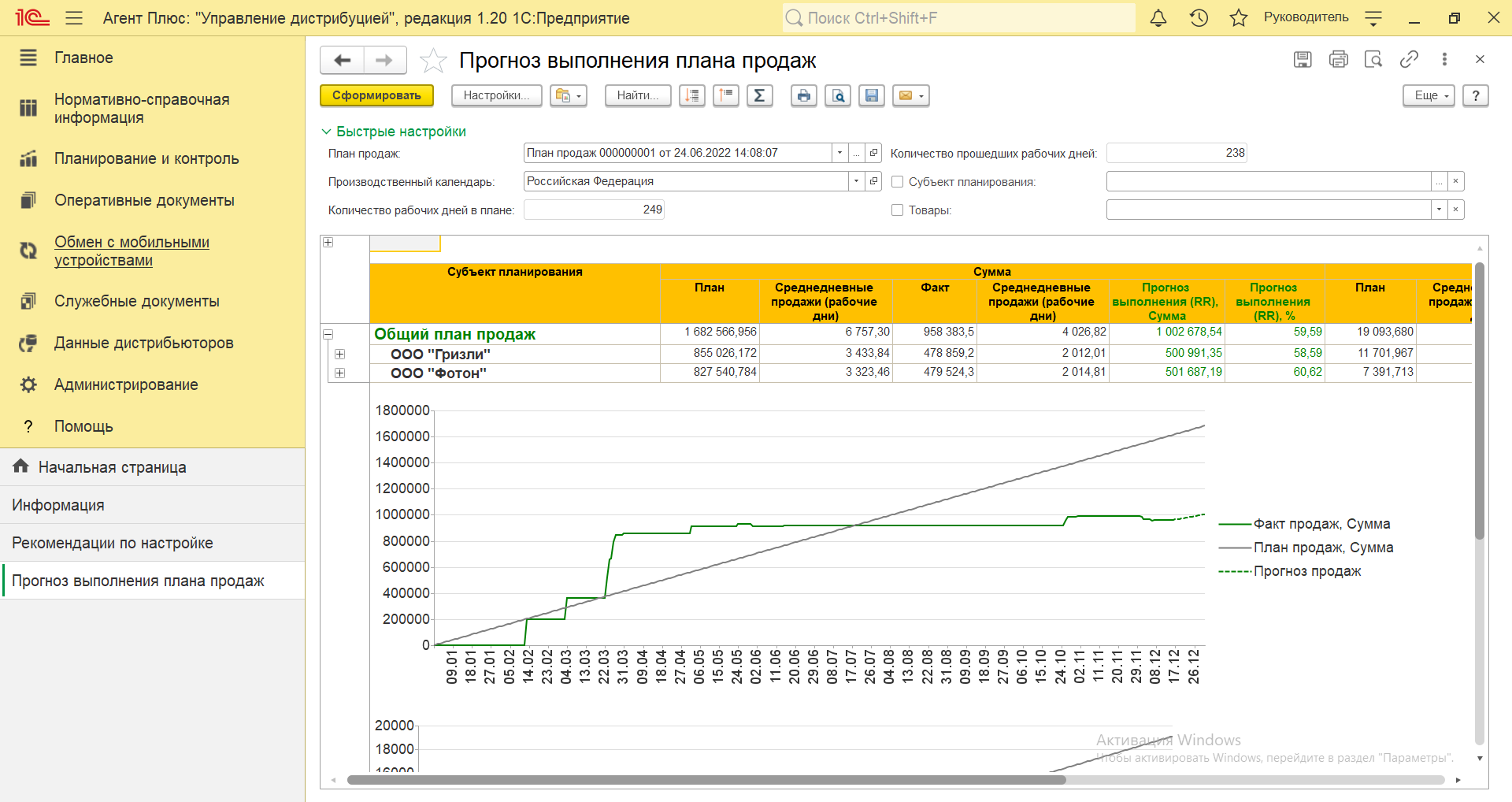Expand the ООО "Фотон" row
The height and width of the screenshot is (802, 1512).
tap(340, 373)
